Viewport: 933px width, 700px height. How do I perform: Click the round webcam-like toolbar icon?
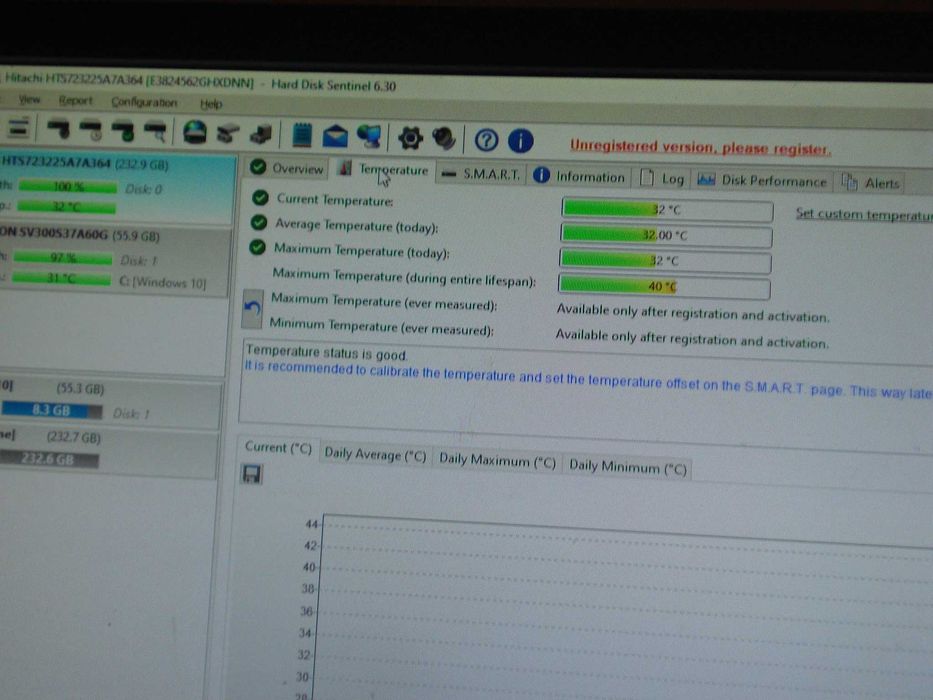tap(443, 138)
